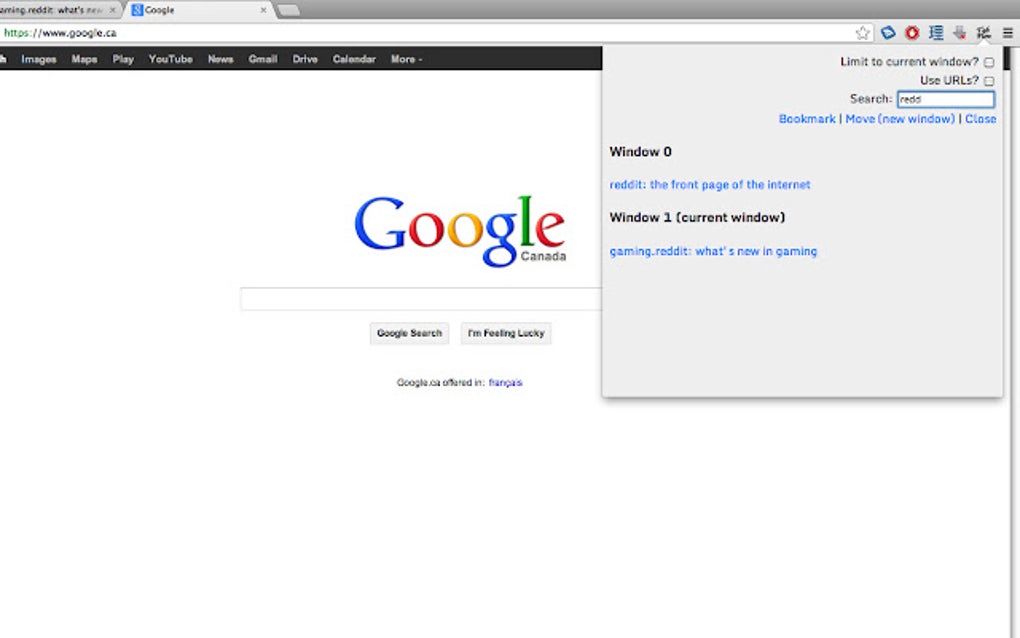This screenshot has width=1020, height=638.
Task: Switch to the gaming.reddit tab
Action: [x=55, y=9]
